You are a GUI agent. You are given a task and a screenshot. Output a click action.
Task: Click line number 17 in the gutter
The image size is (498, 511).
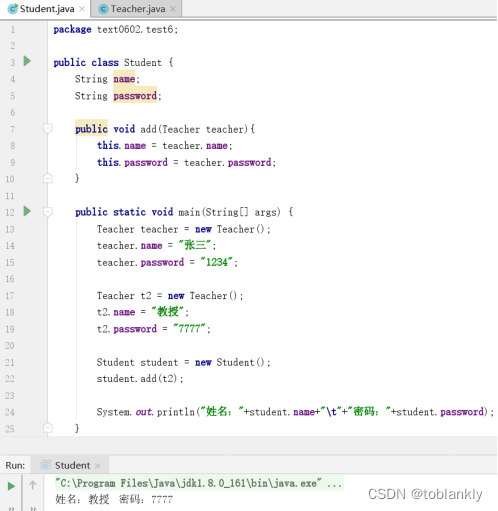[10, 296]
